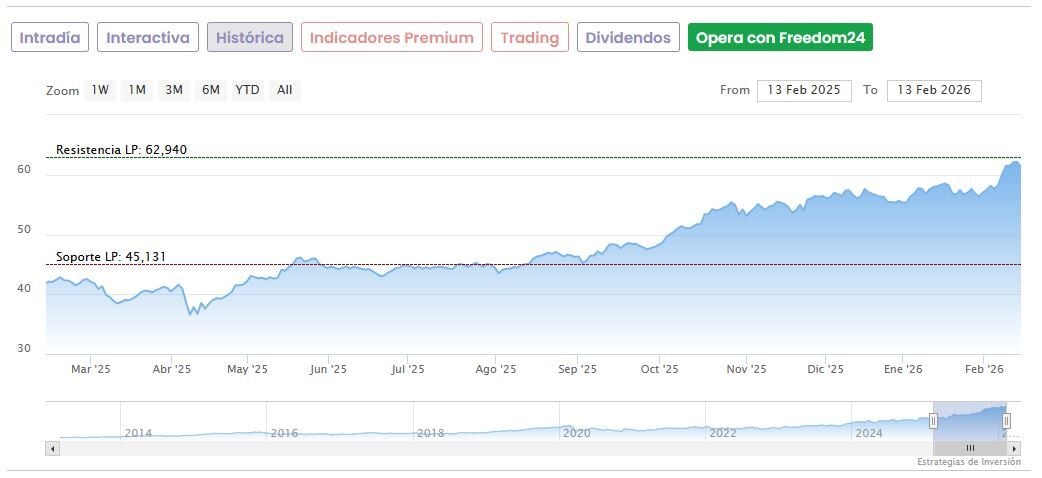Viewport: 1042px width, 478px height.
Task: Go to the Trading tab
Action: point(530,38)
